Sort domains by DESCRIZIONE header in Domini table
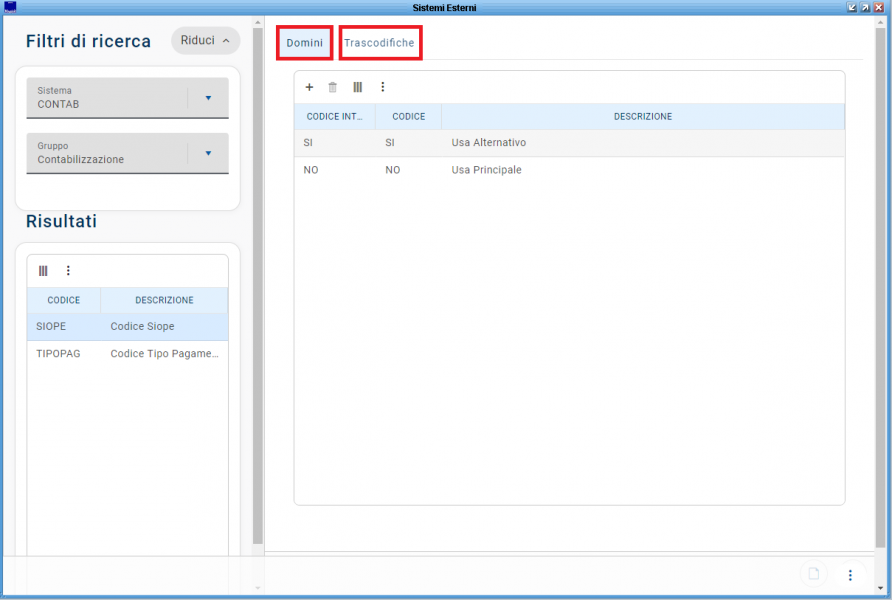The height and width of the screenshot is (600, 892). pos(643,117)
